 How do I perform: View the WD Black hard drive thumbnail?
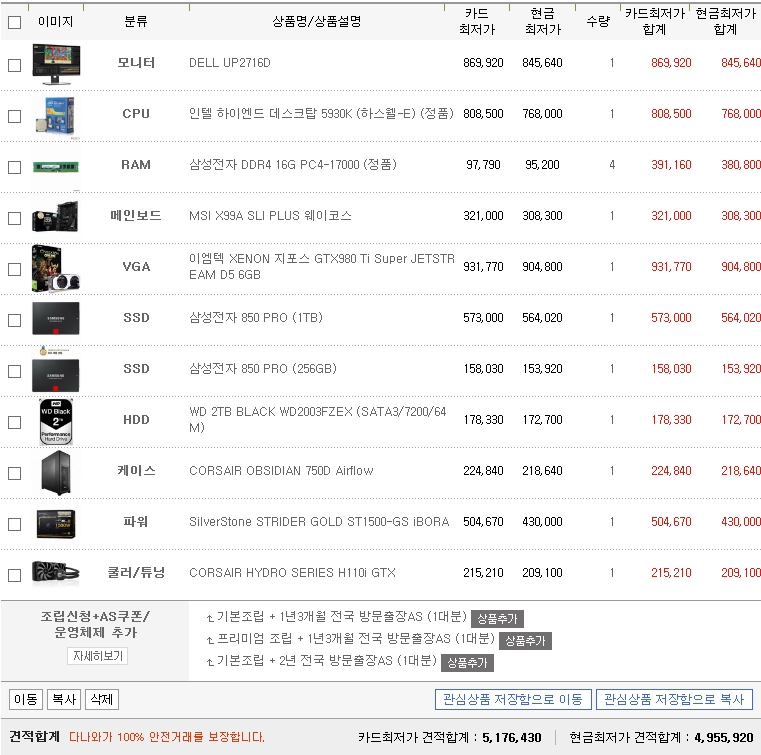(56, 422)
